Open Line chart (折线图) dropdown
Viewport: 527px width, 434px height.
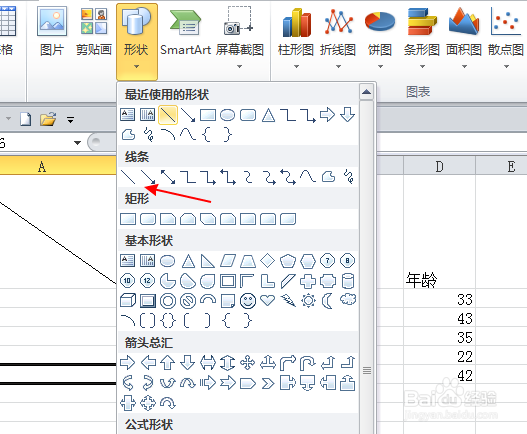338,37
